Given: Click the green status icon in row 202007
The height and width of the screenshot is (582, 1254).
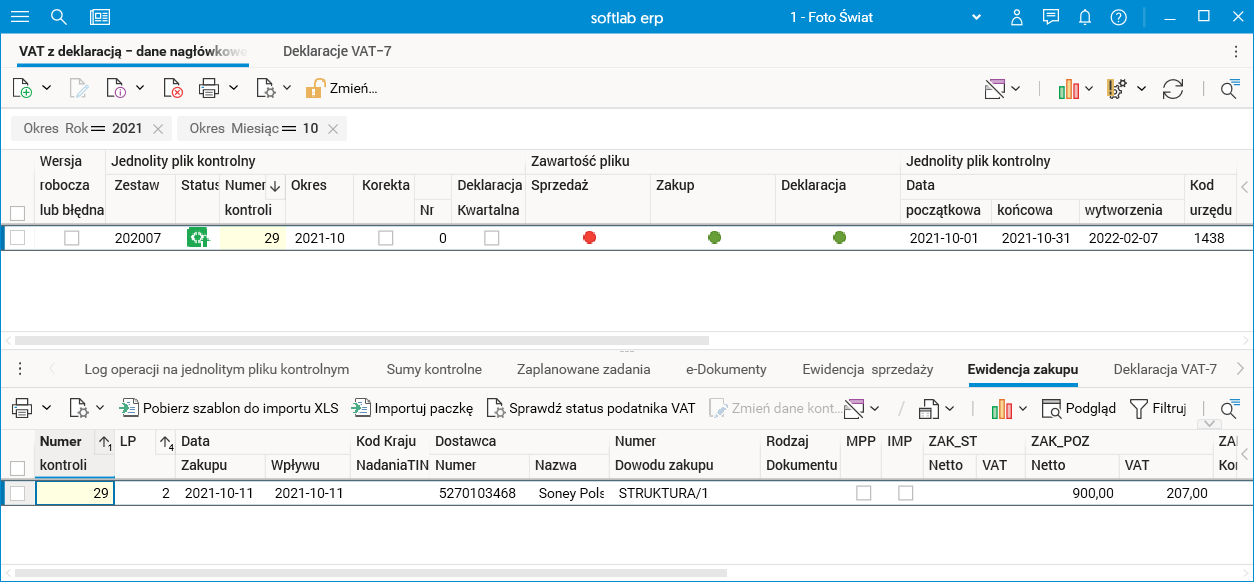Looking at the screenshot, I should (197, 238).
